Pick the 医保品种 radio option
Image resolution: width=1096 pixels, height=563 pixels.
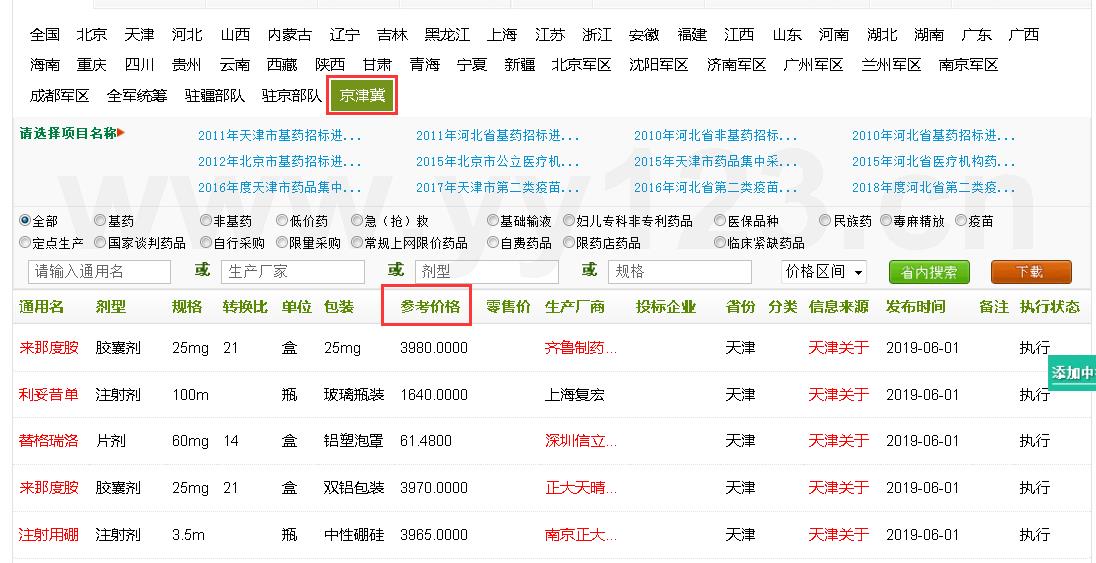(x=721, y=221)
